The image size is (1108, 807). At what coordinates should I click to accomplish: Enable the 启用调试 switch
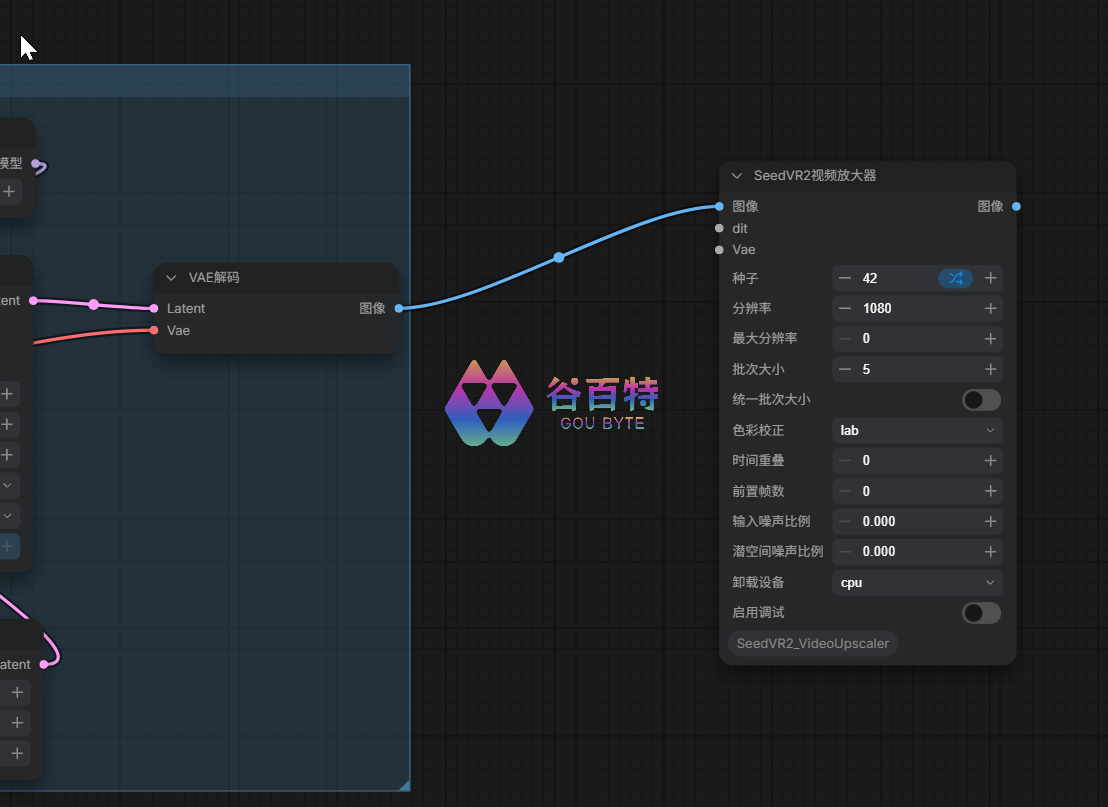click(x=982, y=613)
